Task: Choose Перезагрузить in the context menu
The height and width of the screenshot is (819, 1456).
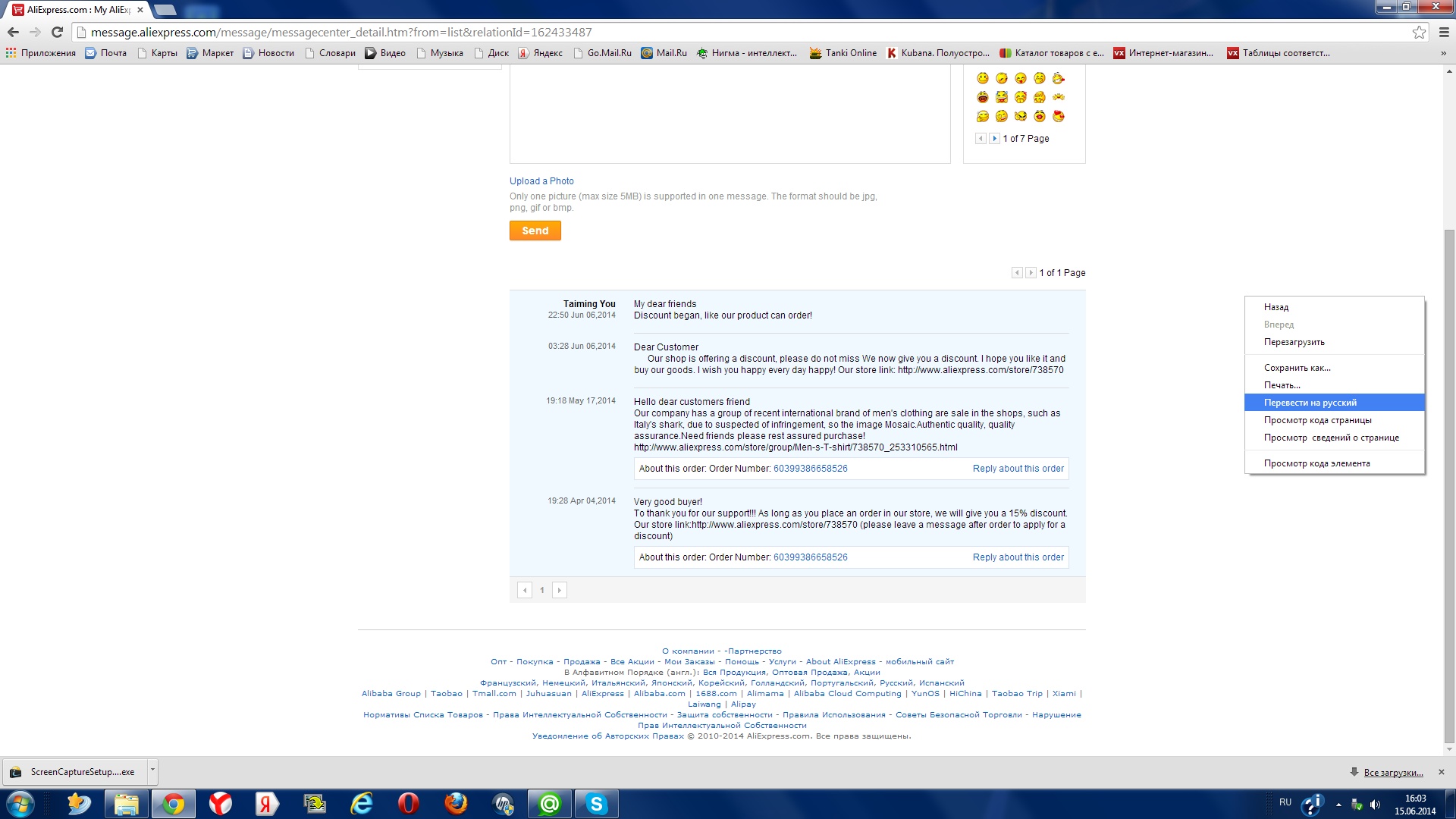Action: click(x=1335, y=342)
